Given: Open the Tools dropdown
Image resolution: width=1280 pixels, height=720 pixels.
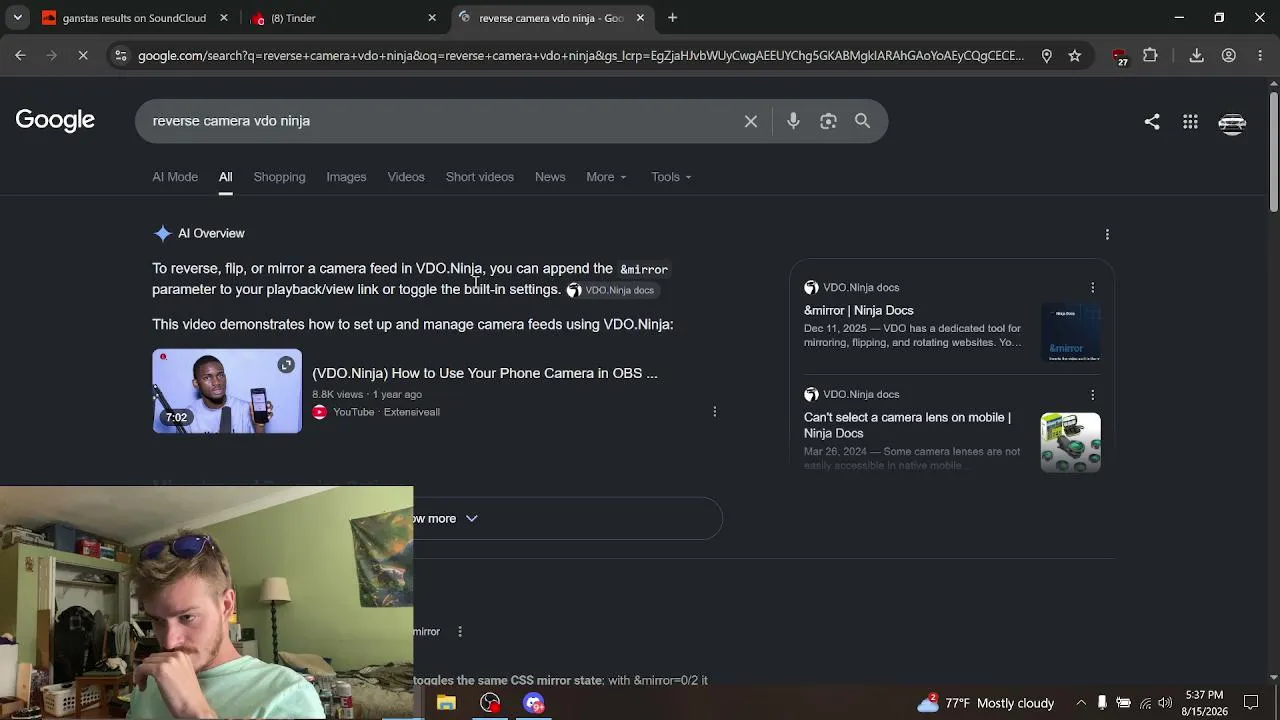Looking at the screenshot, I should pos(671,177).
